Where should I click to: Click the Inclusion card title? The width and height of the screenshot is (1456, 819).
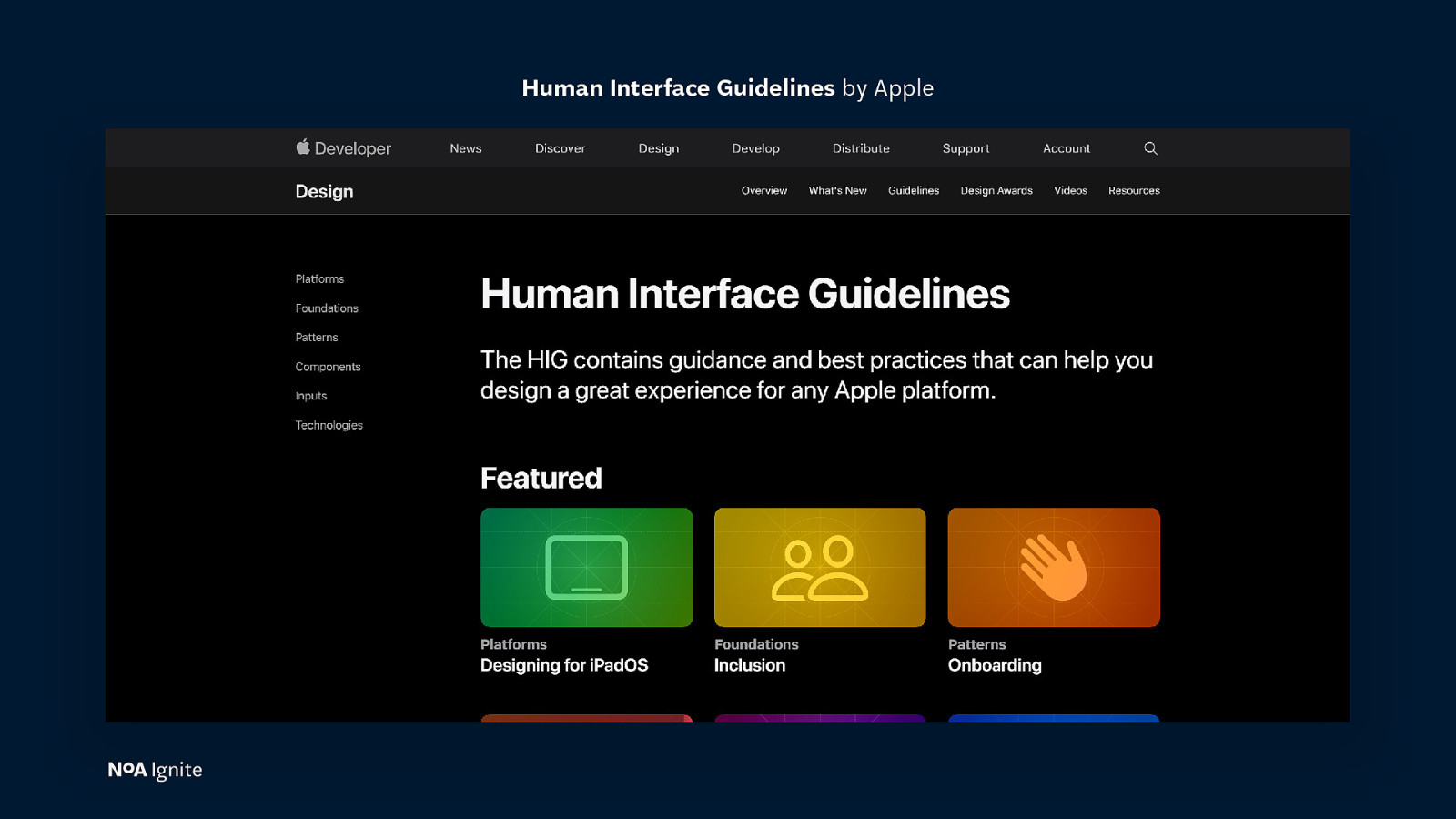pyautogui.click(x=750, y=665)
